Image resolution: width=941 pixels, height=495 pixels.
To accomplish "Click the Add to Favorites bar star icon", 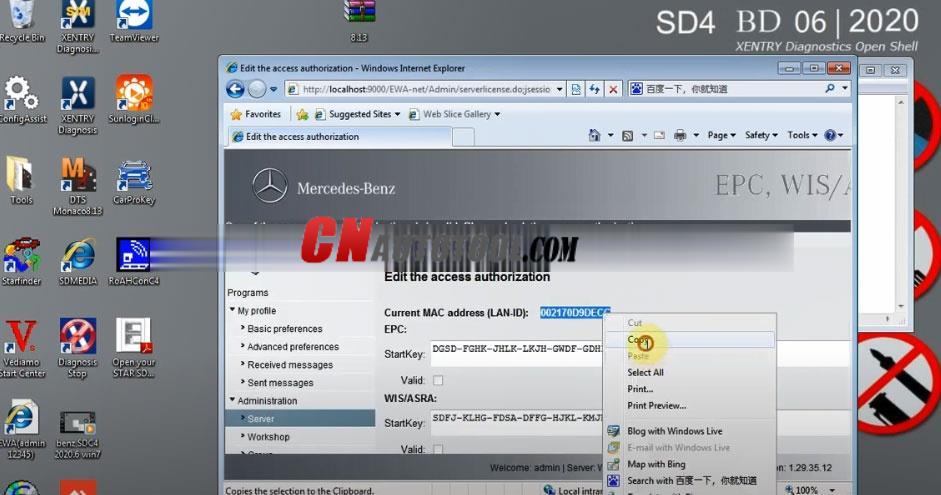I will pos(302,114).
